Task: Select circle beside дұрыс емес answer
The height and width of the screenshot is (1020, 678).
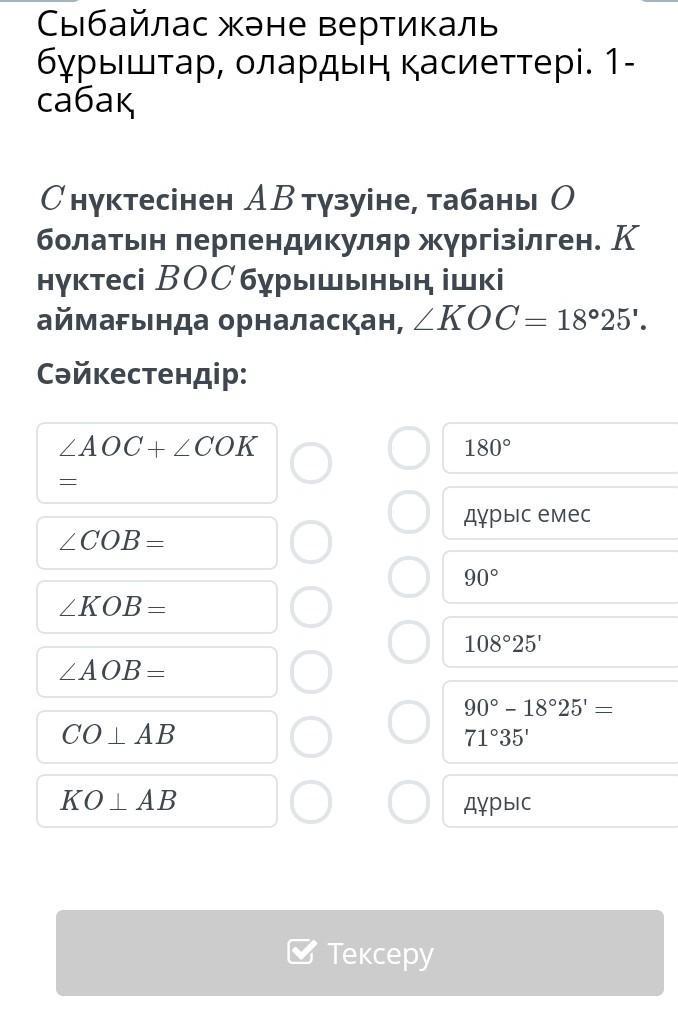Action: (409, 513)
